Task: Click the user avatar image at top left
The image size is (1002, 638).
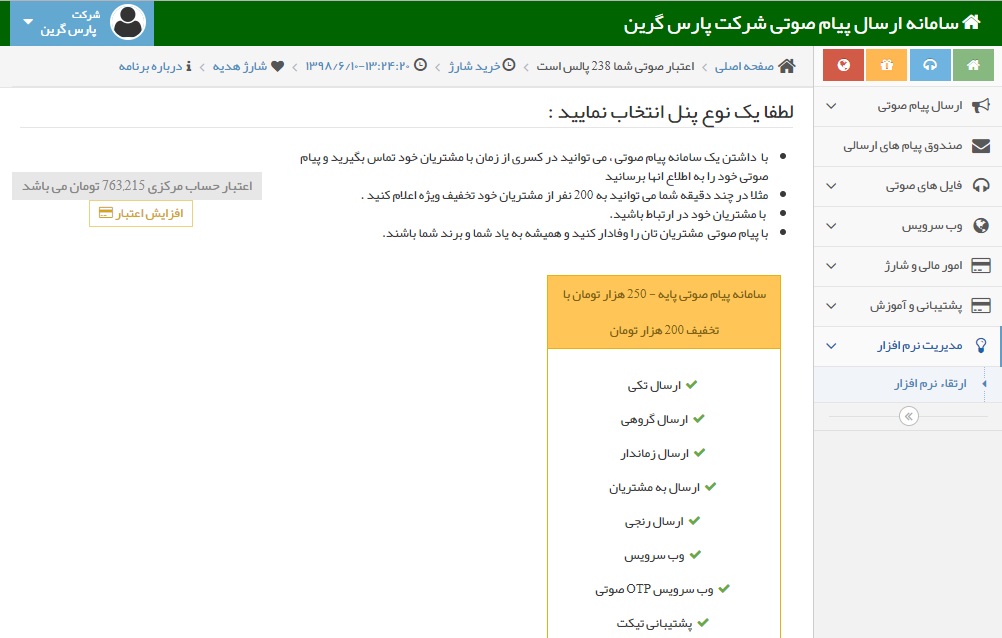Action: pyautogui.click(x=127, y=22)
